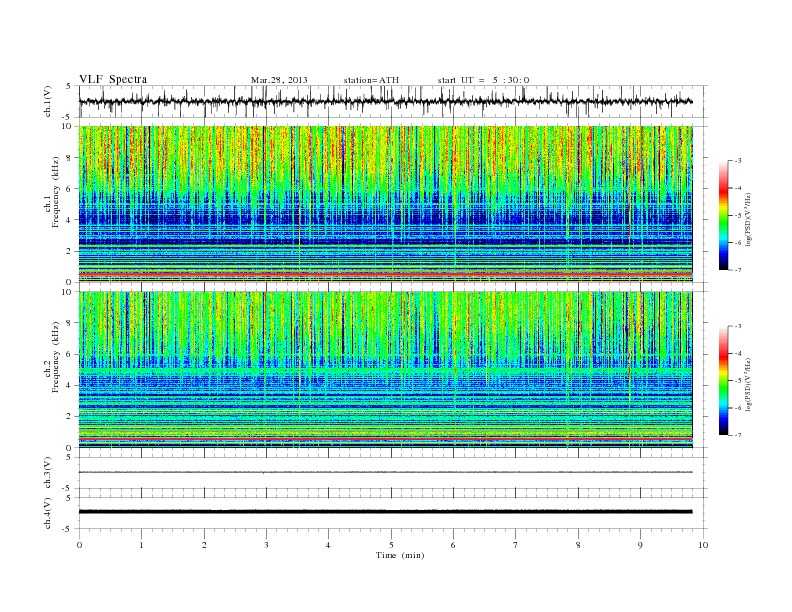Click the "Time (min)" x-axis label
This screenshot has width=792, height=612.
[x=400, y=555]
